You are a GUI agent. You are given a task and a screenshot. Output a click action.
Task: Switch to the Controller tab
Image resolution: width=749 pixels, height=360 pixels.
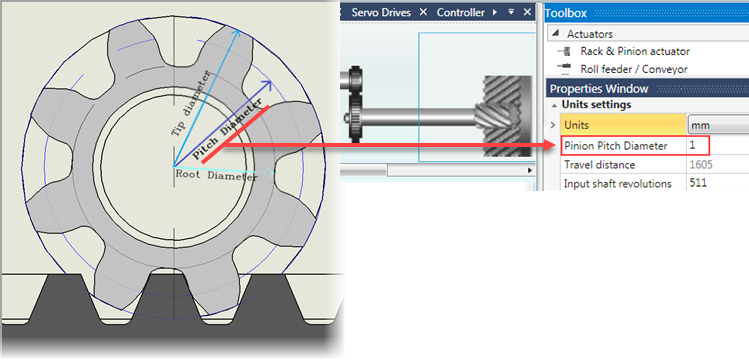(x=460, y=12)
